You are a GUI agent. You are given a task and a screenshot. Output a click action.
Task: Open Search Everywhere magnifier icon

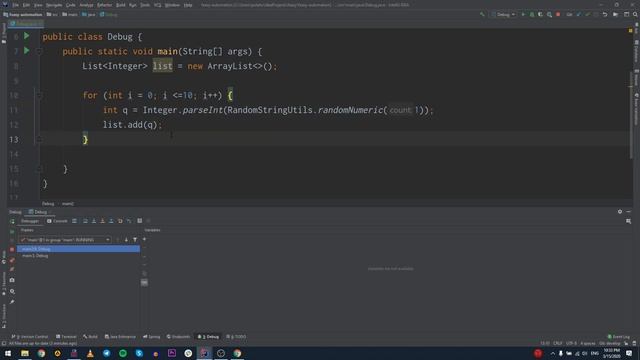(635, 14)
